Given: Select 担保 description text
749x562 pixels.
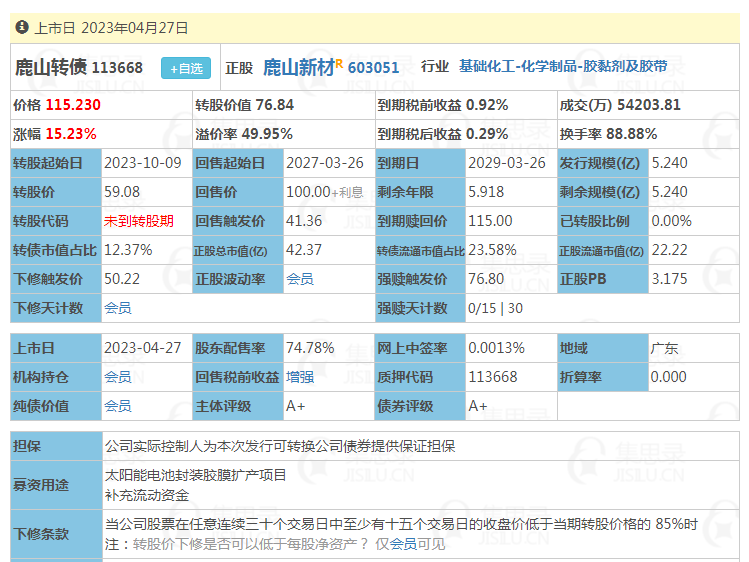Looking at the screenshot, I should 280,446.
